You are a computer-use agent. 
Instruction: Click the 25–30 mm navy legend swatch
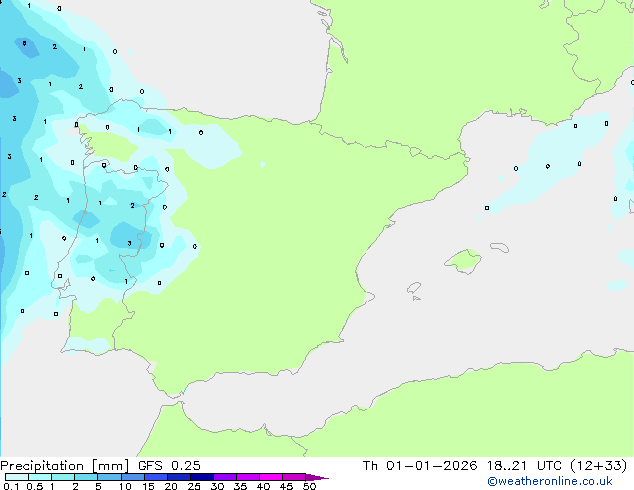pyautogui.click(x=201, y=477)
